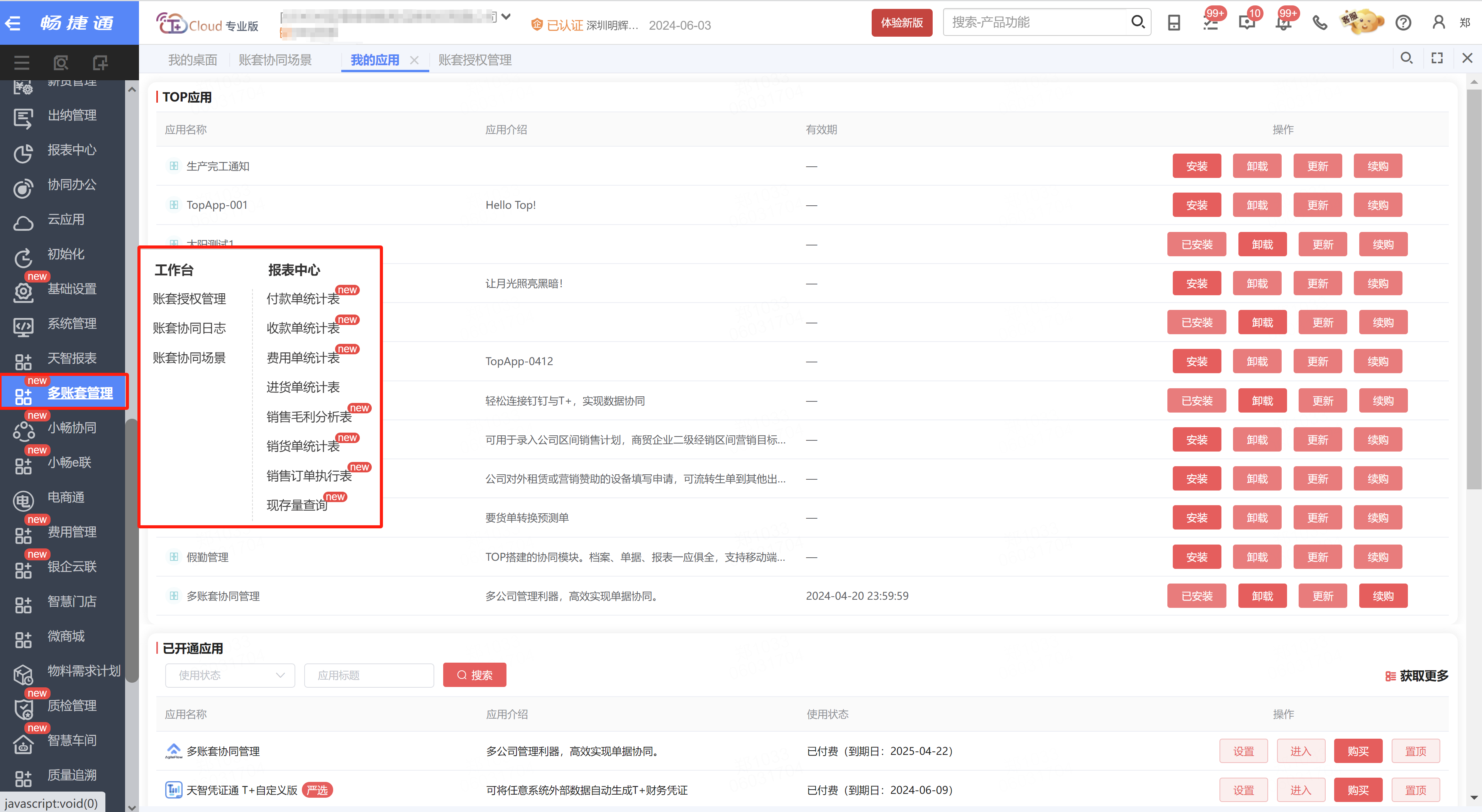Click the red 搜索 button

(474, 675)
